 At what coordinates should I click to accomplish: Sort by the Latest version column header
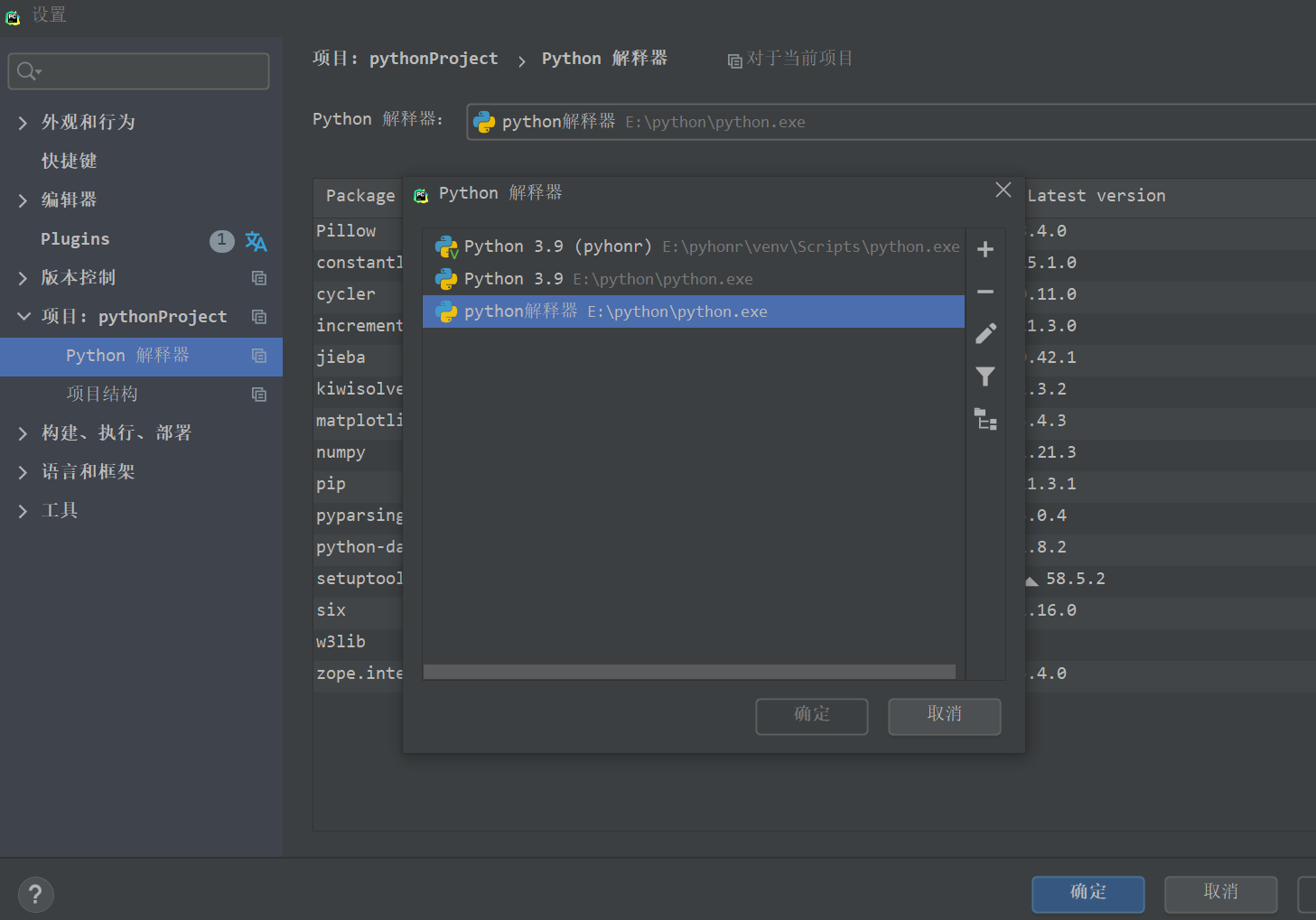(x=1097, y=196)
